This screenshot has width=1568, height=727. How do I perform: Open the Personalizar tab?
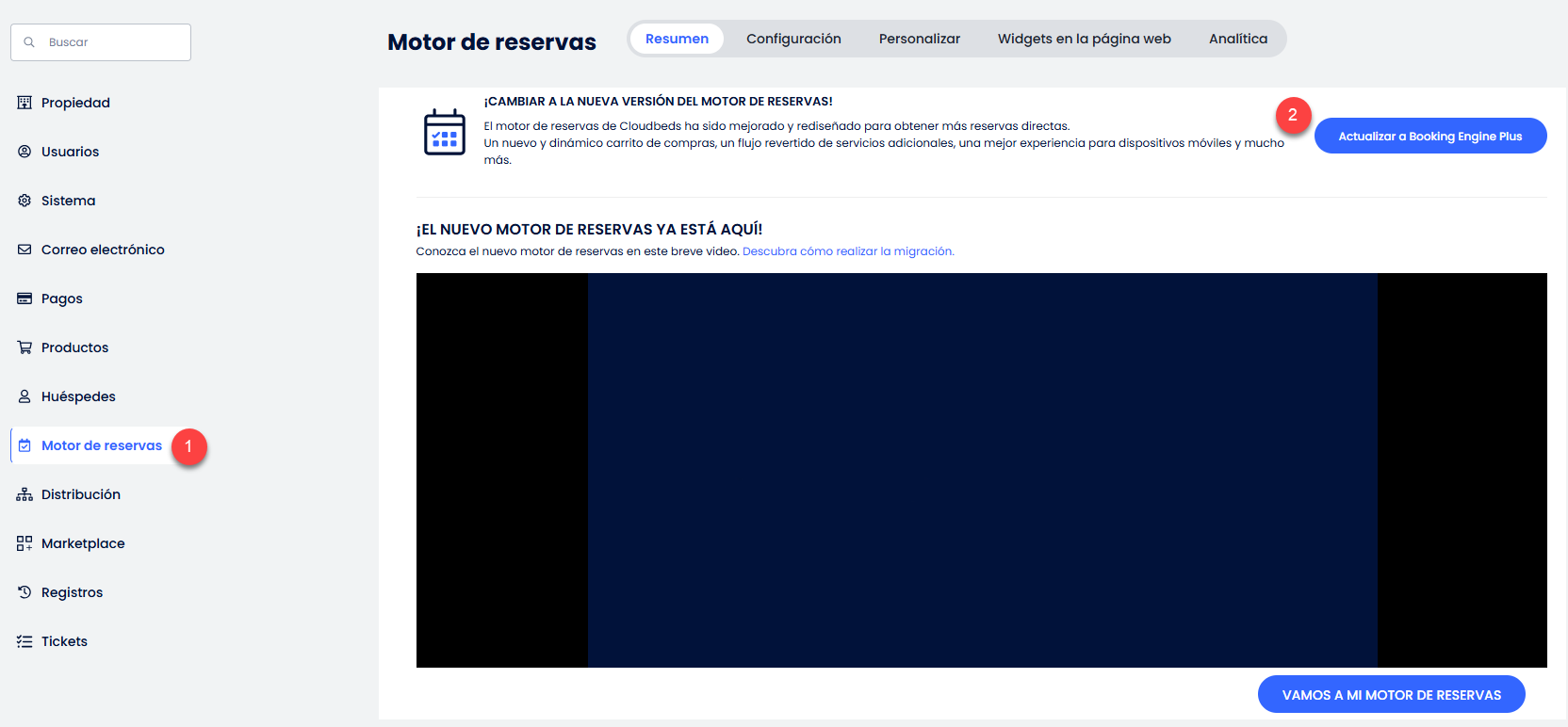[919, 39]
